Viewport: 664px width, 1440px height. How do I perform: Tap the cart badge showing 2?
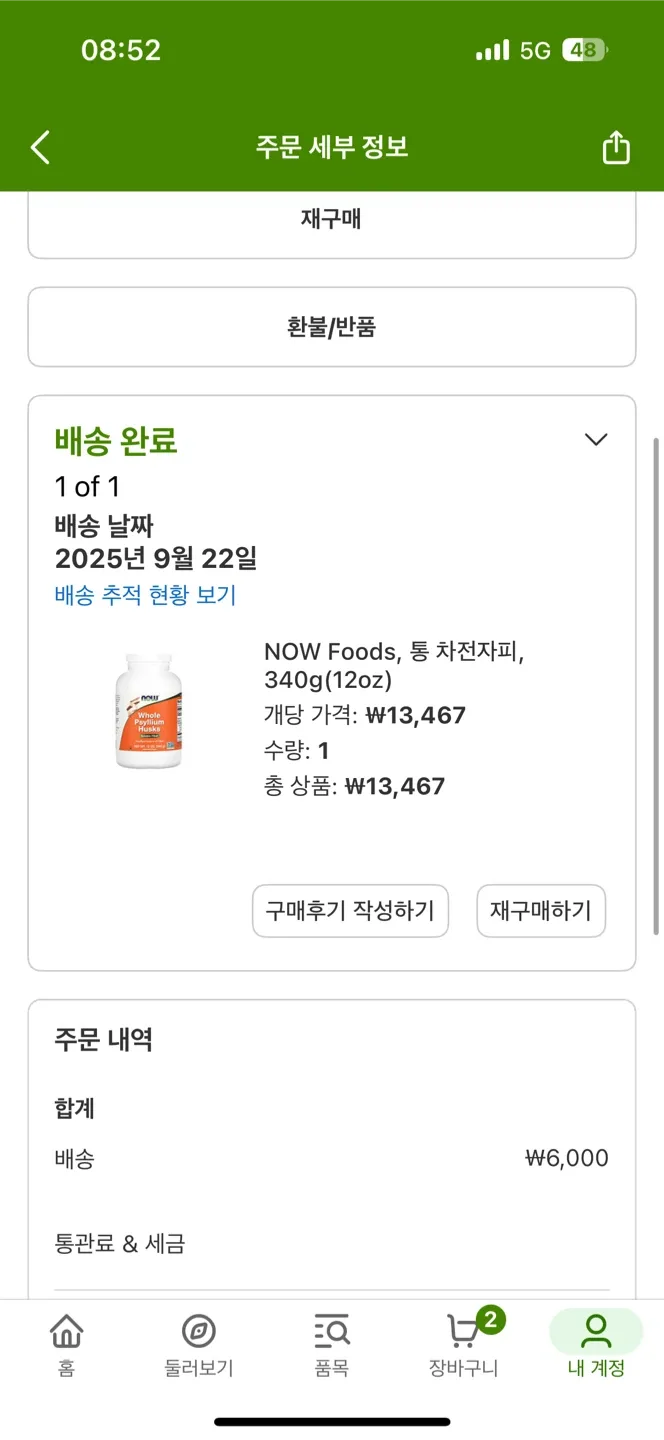pos(489,1320)
